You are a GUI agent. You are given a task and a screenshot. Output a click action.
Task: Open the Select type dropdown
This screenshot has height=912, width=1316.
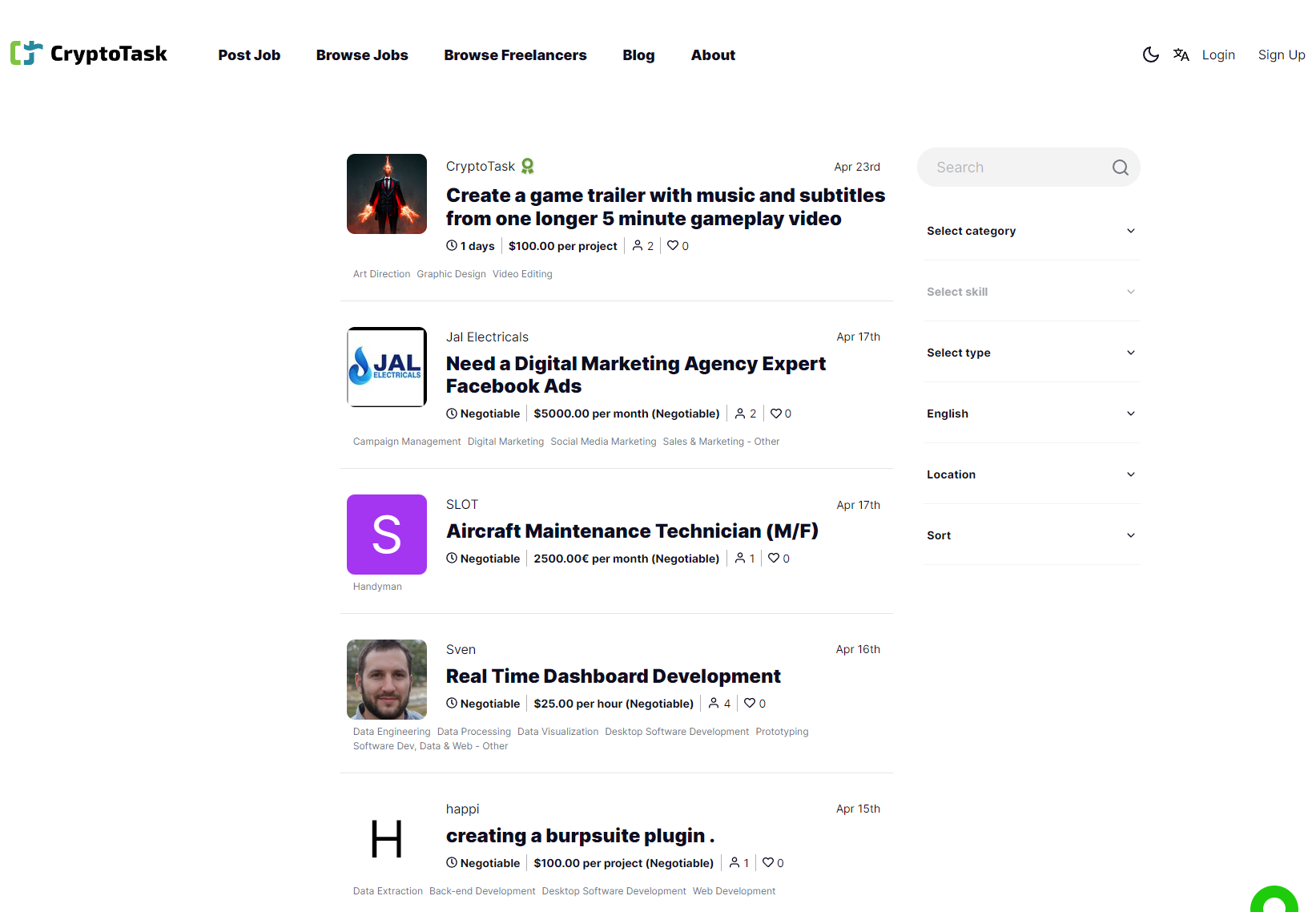click(1032, 353)
